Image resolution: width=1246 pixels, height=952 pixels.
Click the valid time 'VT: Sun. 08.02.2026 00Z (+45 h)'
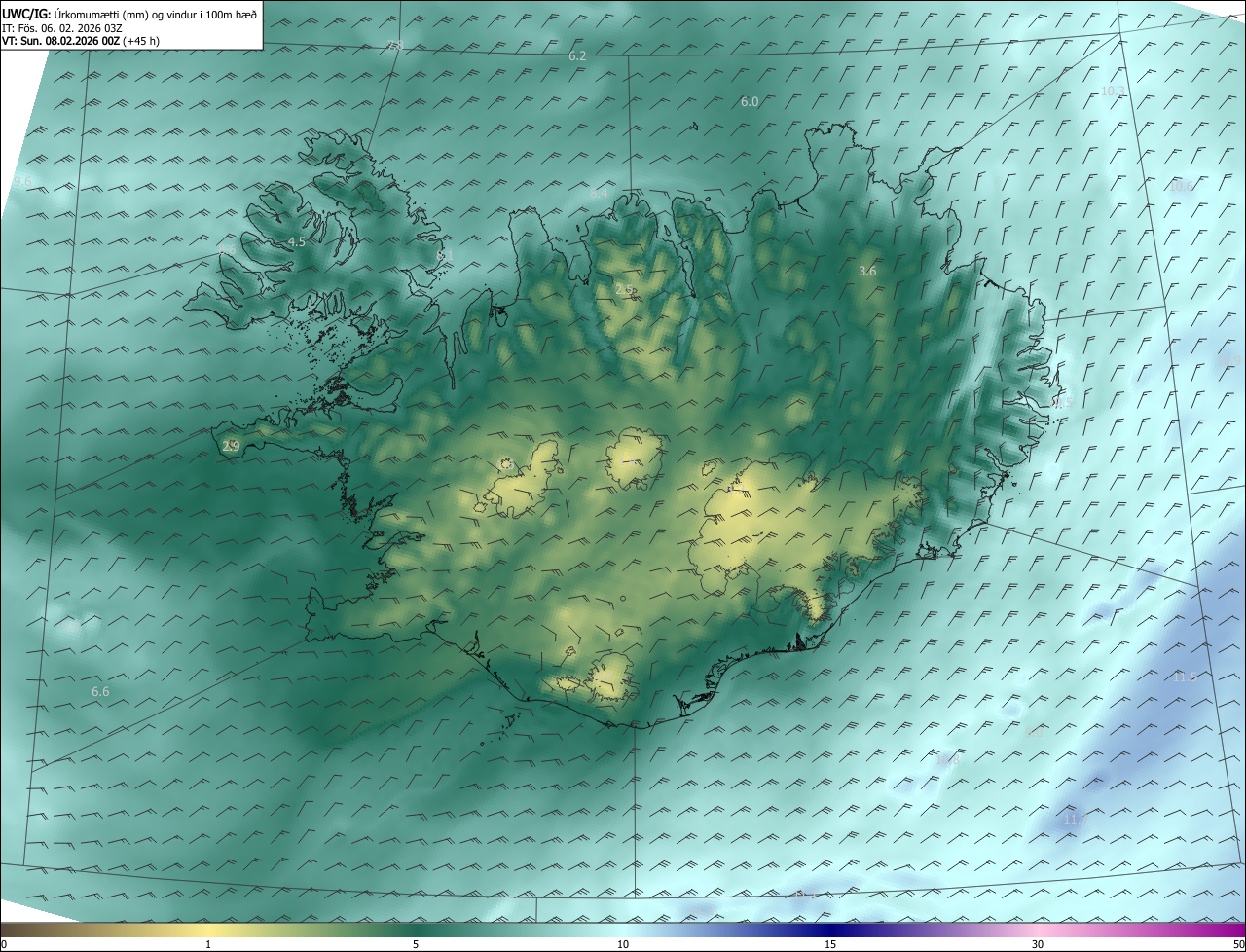[81, 41]
